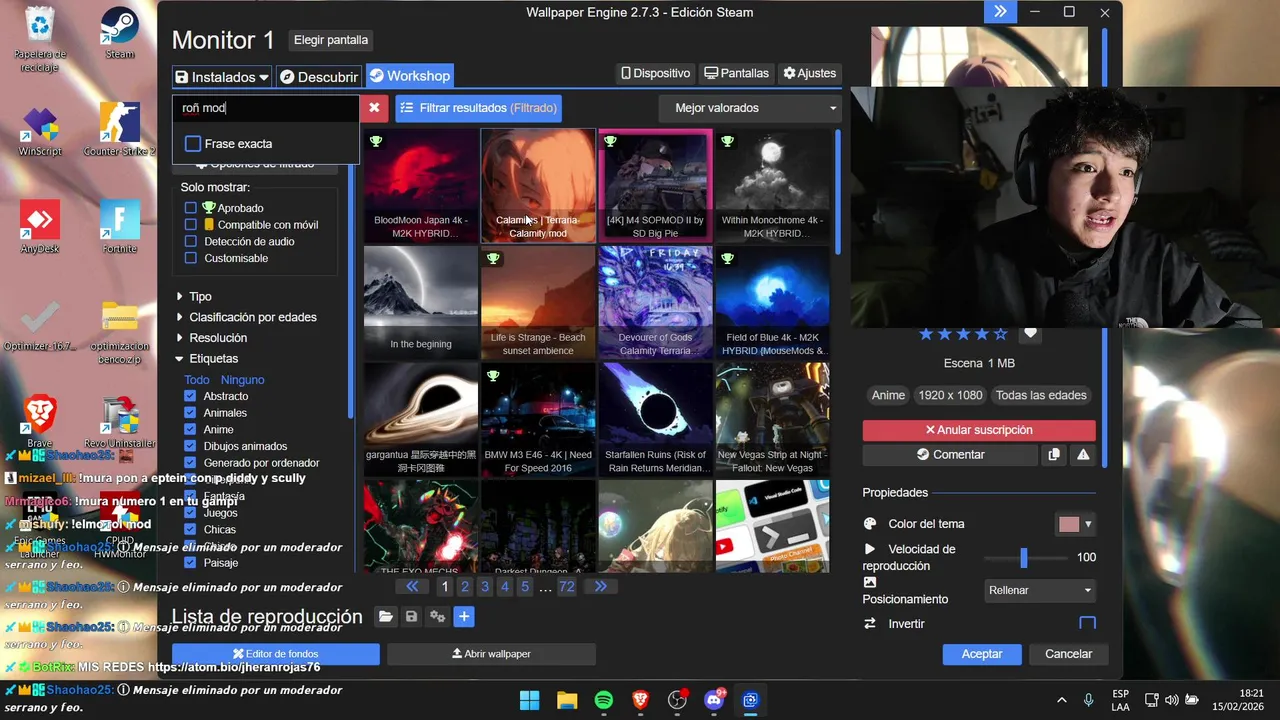Screen dimensions: 1280x720
Task: Click Abrir wallpaper button
Action: pos(491,654)
